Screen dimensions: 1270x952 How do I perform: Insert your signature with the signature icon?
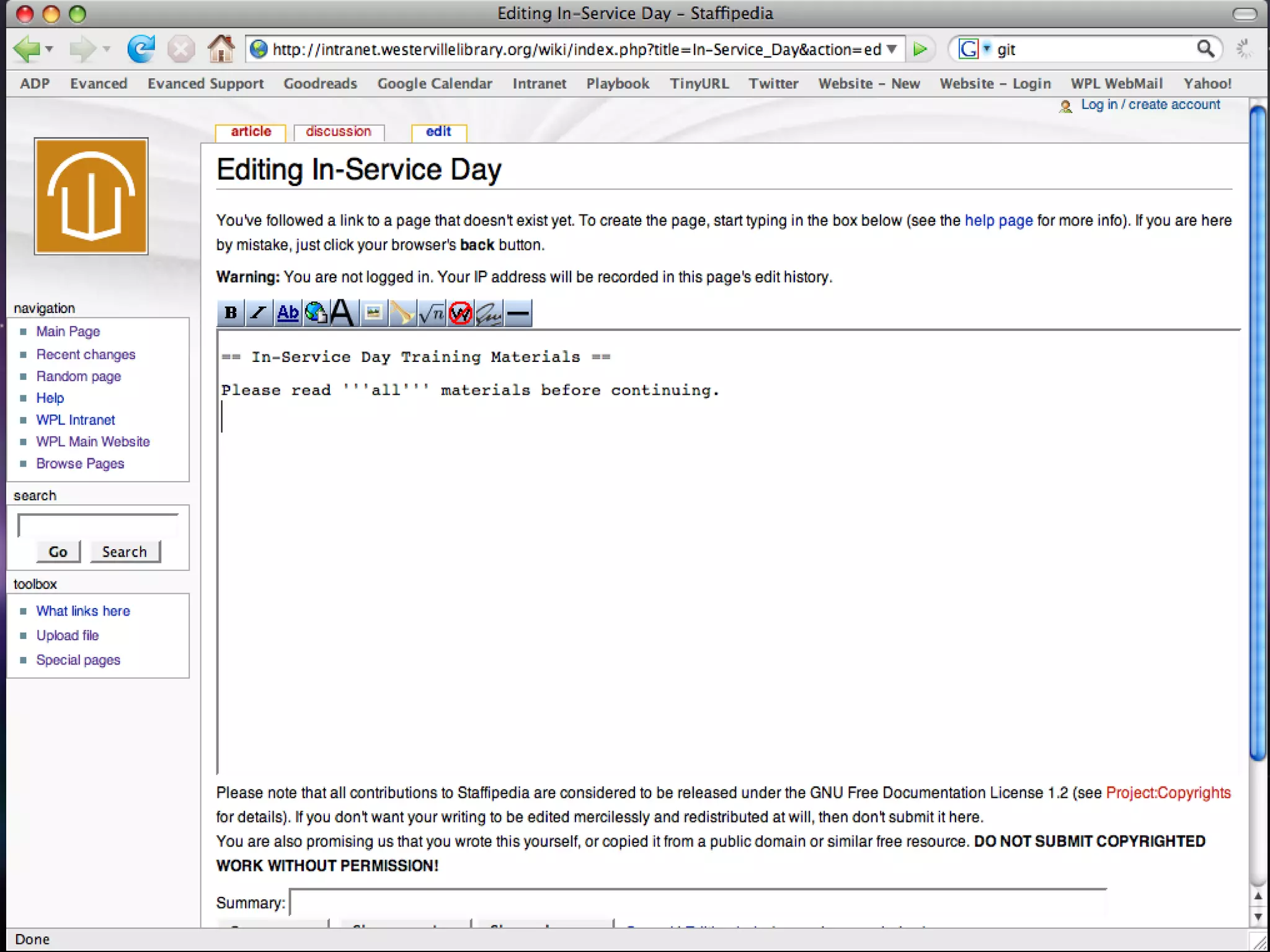point(489,313)
